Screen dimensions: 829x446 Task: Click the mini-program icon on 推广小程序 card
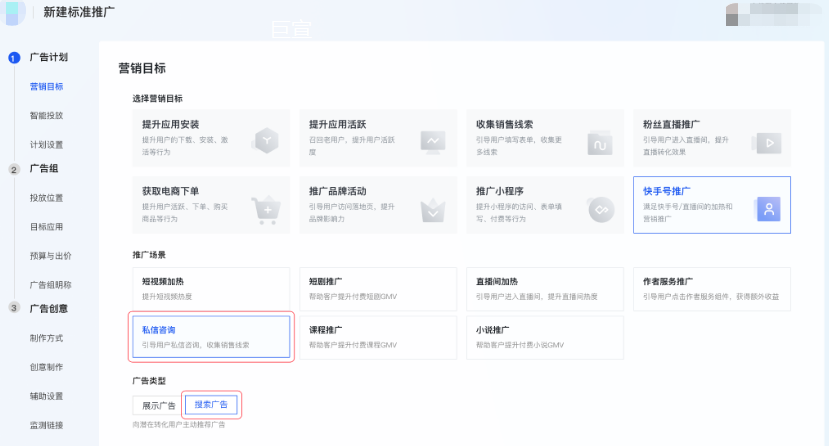601,210
